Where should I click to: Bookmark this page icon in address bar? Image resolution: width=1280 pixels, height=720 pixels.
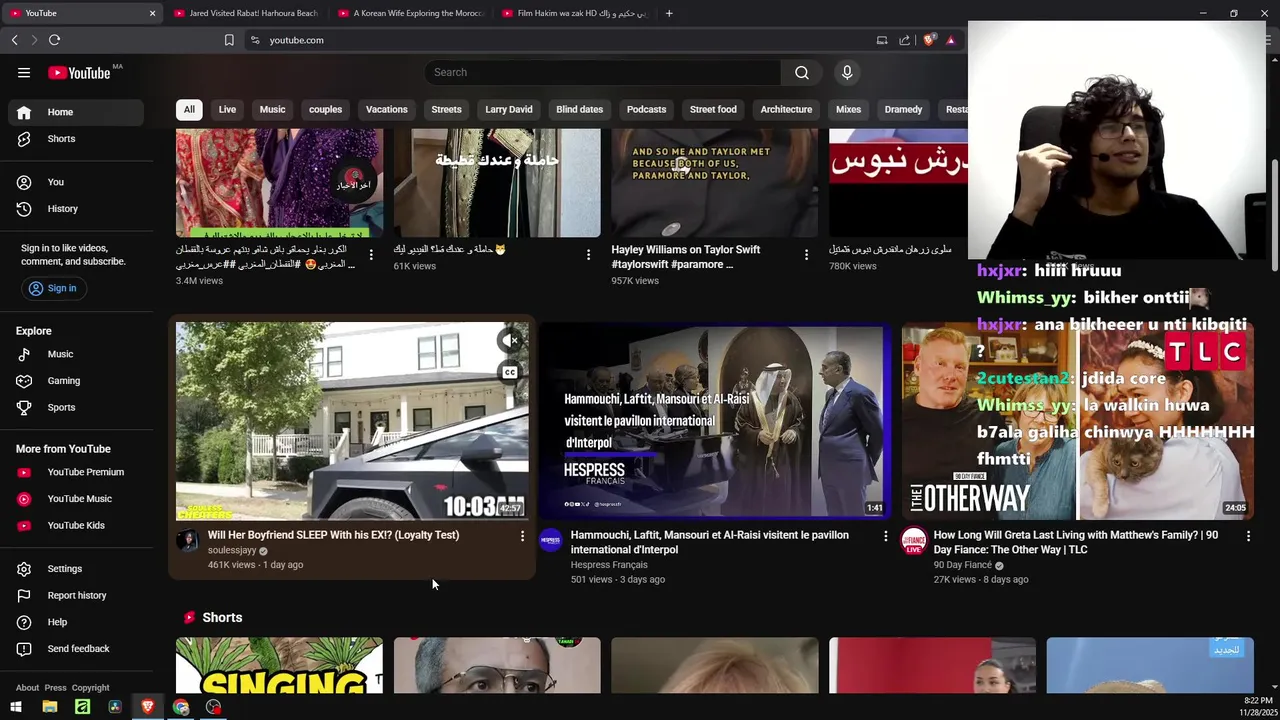click(x=229, y=40)
